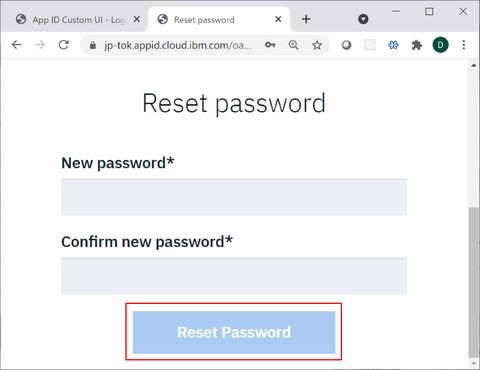Reload the current page

click(64, 45)
